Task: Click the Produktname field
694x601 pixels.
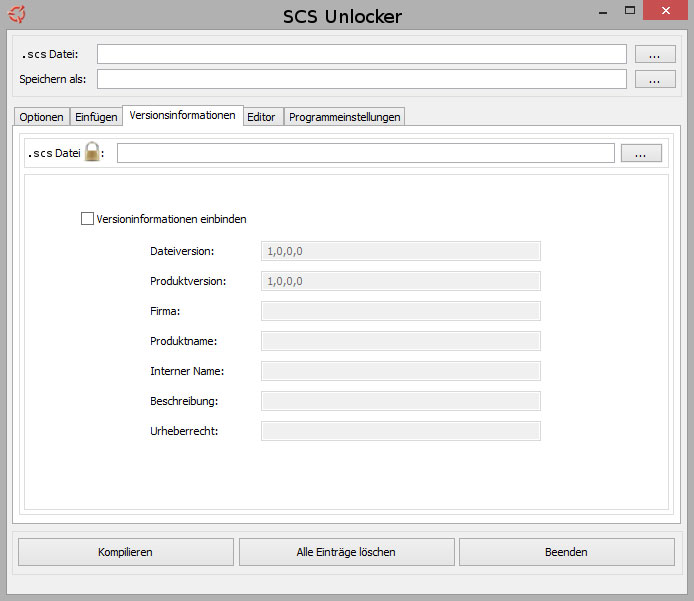Action: [x=401, y=341]
